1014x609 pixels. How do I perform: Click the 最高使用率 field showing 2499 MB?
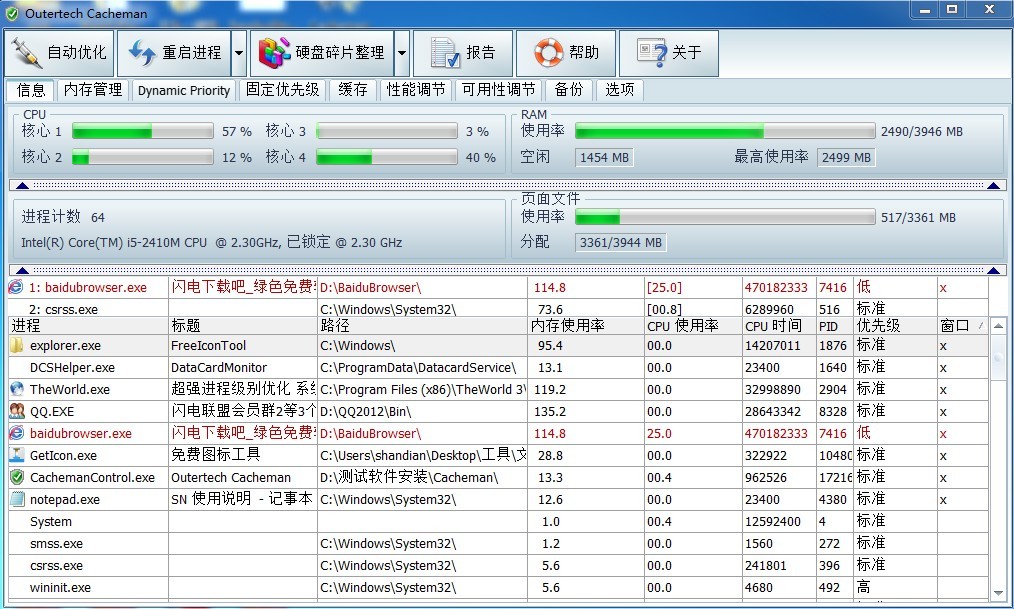pos(846,157)
